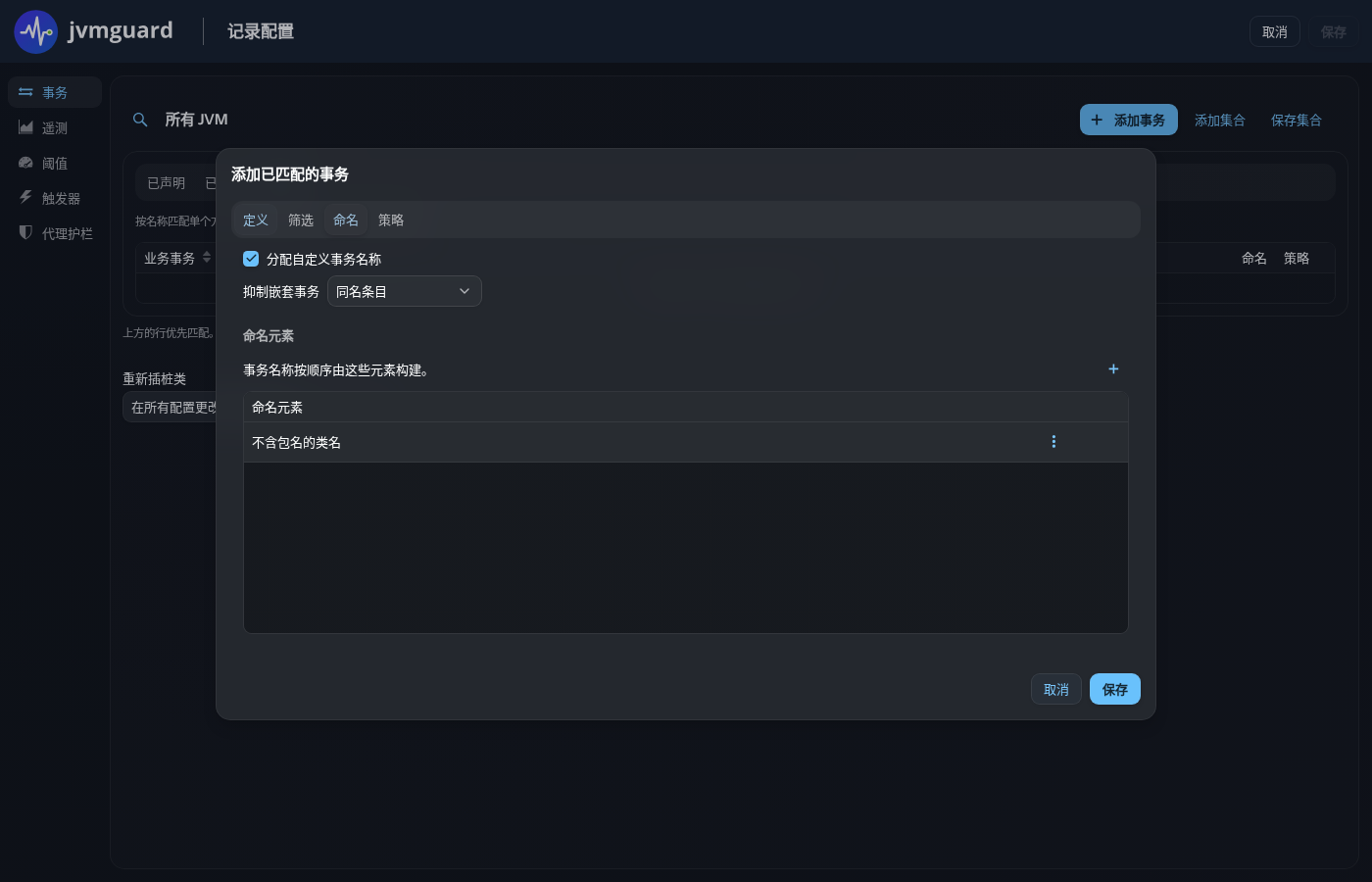Click the 添加集合 link
Viewport: 1372px width, 882px height.
(x=1220, y=120)
